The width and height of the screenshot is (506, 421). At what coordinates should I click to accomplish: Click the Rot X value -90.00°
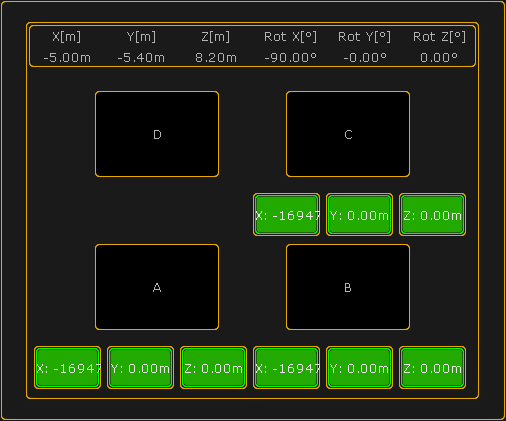290,58
